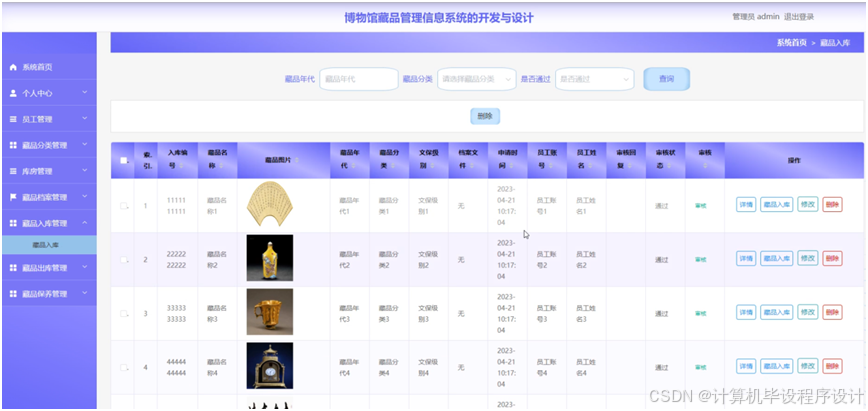Click the person icon beside 个人中心
The height and width of the screenshot is (411, 868).
tap(13, 93)
